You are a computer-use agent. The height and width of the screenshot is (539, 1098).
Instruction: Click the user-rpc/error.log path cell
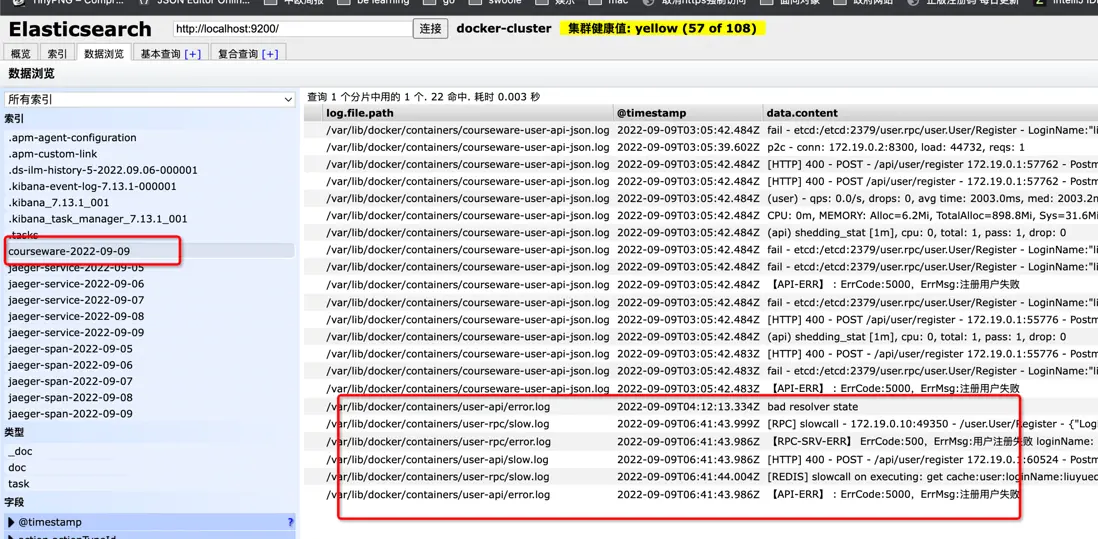(x=438, y=442)
